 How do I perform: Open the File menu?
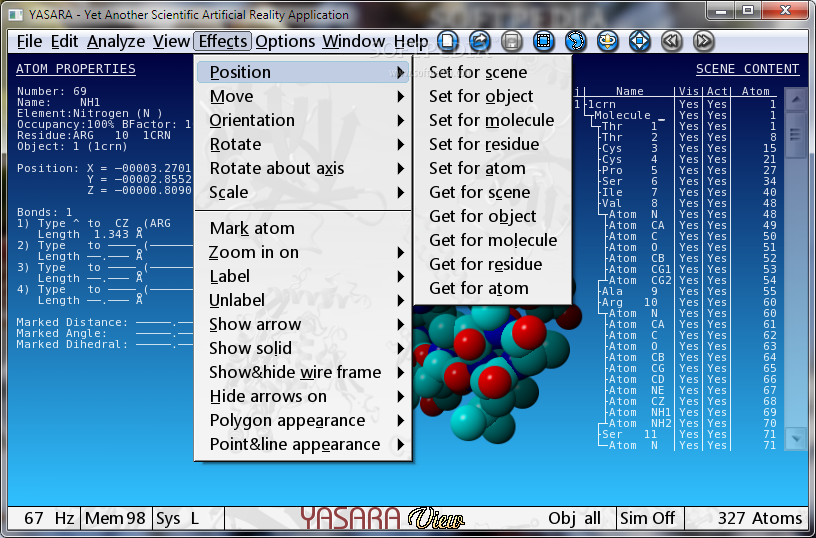(x=29, y=41)
